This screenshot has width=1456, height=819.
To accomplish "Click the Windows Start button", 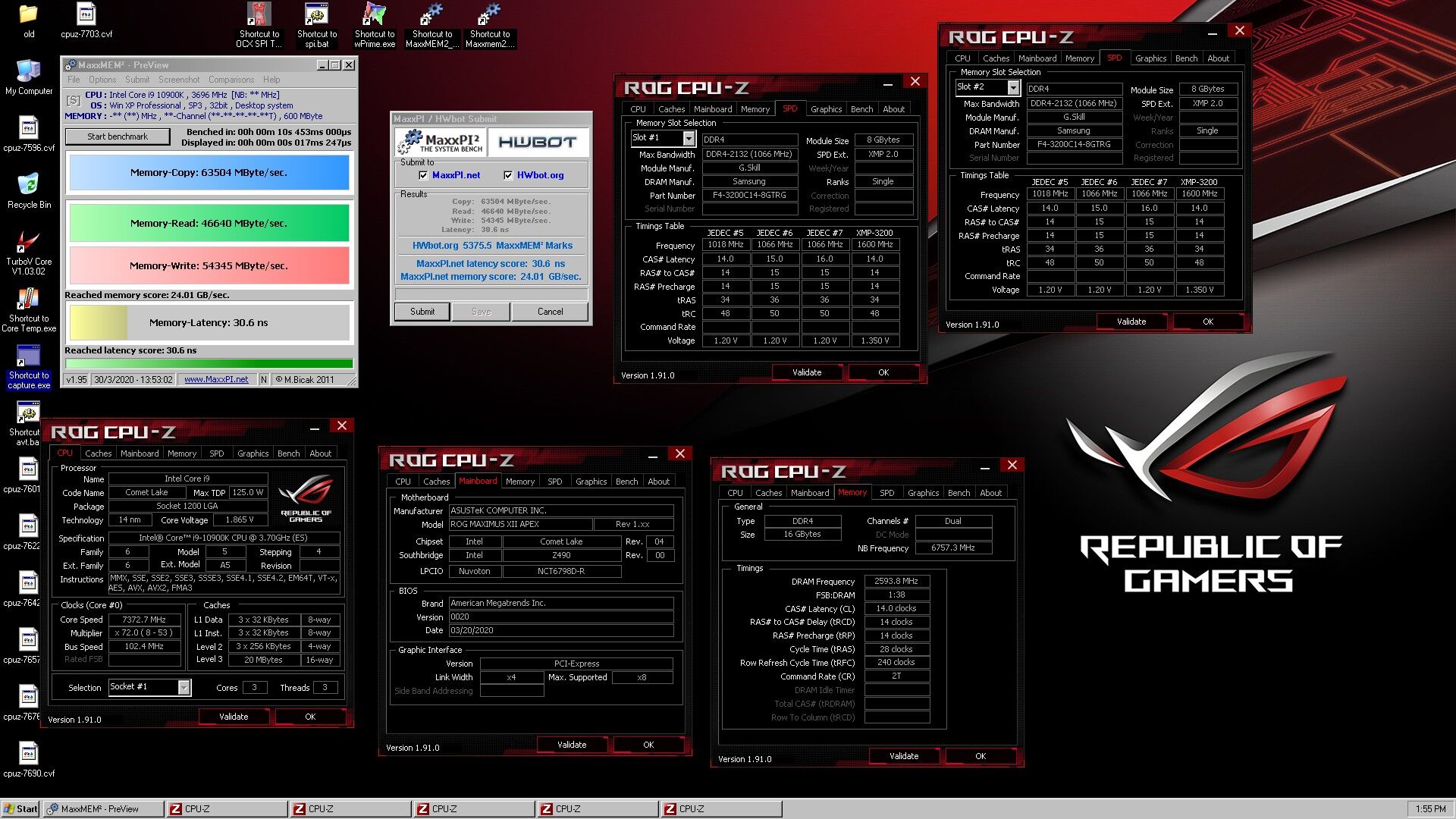I will point(20,809).
